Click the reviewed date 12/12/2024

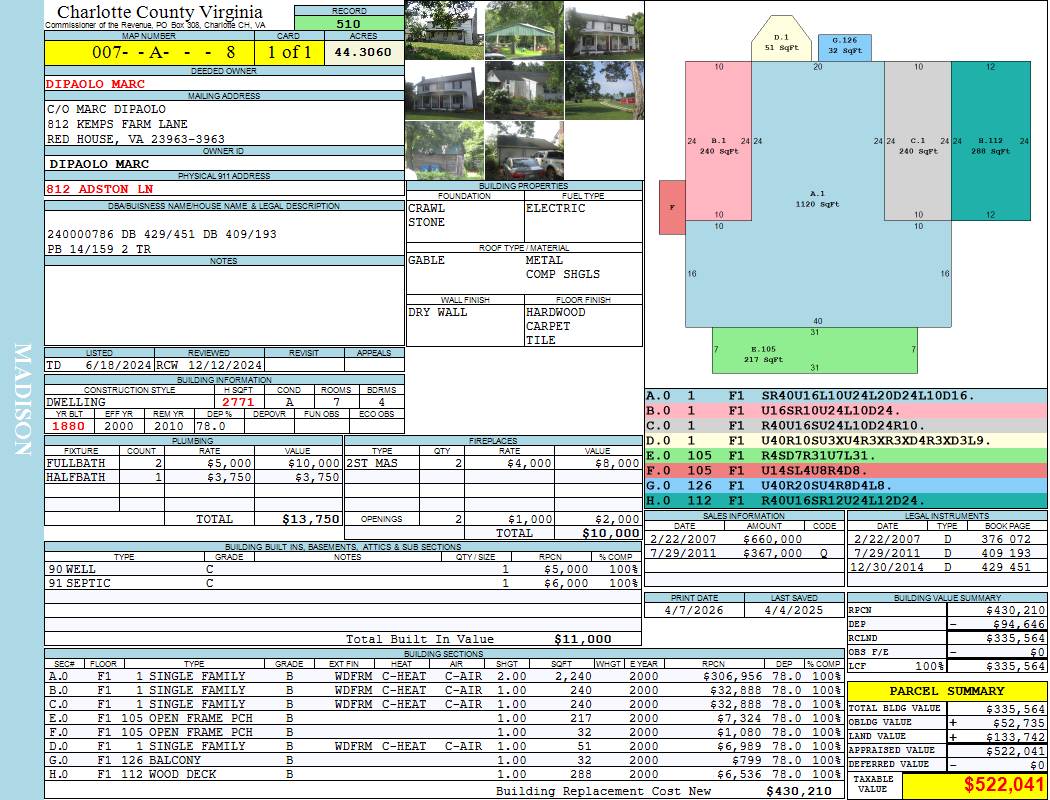click(x=224, y=365)
